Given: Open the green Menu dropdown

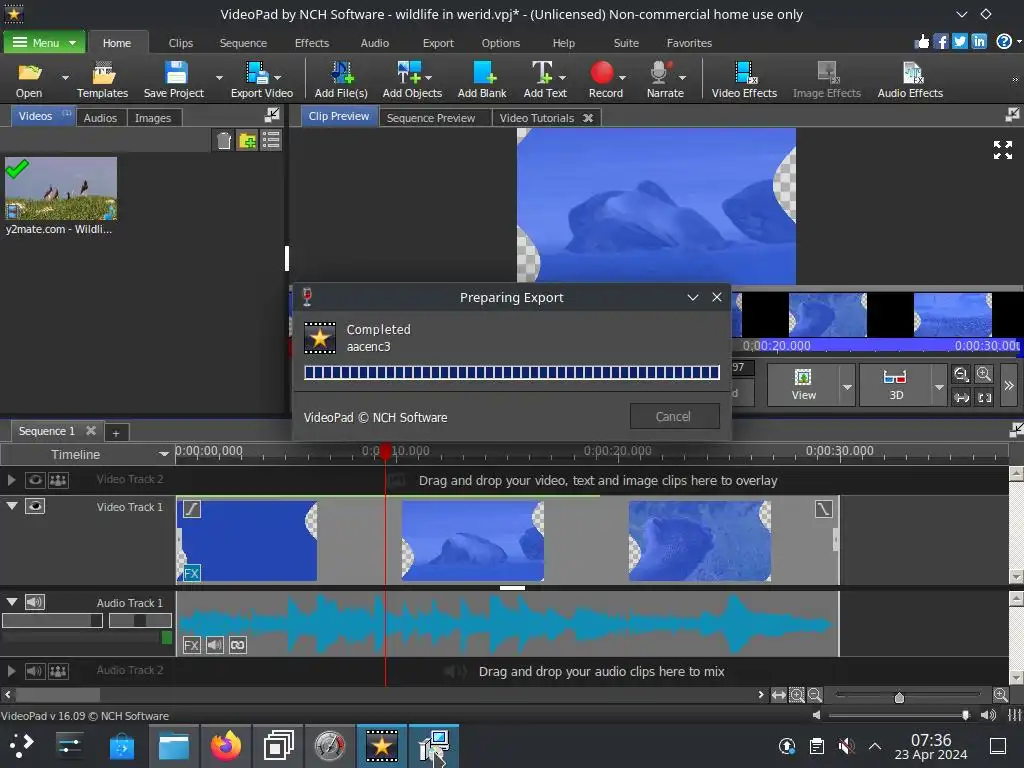Looking at the screenshot, I should 44,42.
